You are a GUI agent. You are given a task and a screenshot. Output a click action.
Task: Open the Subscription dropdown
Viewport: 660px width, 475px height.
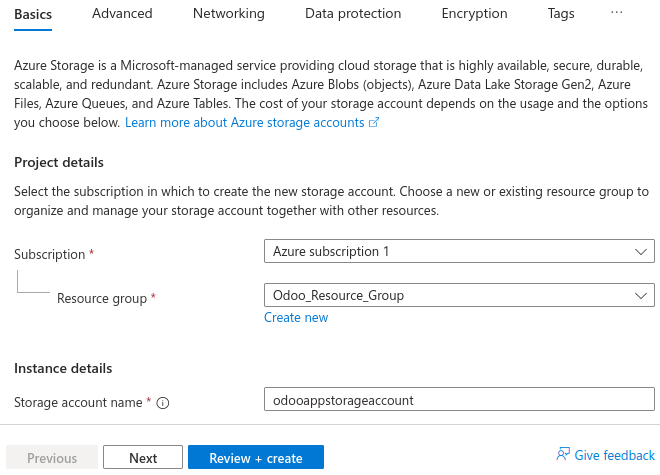tap(459, 251)
